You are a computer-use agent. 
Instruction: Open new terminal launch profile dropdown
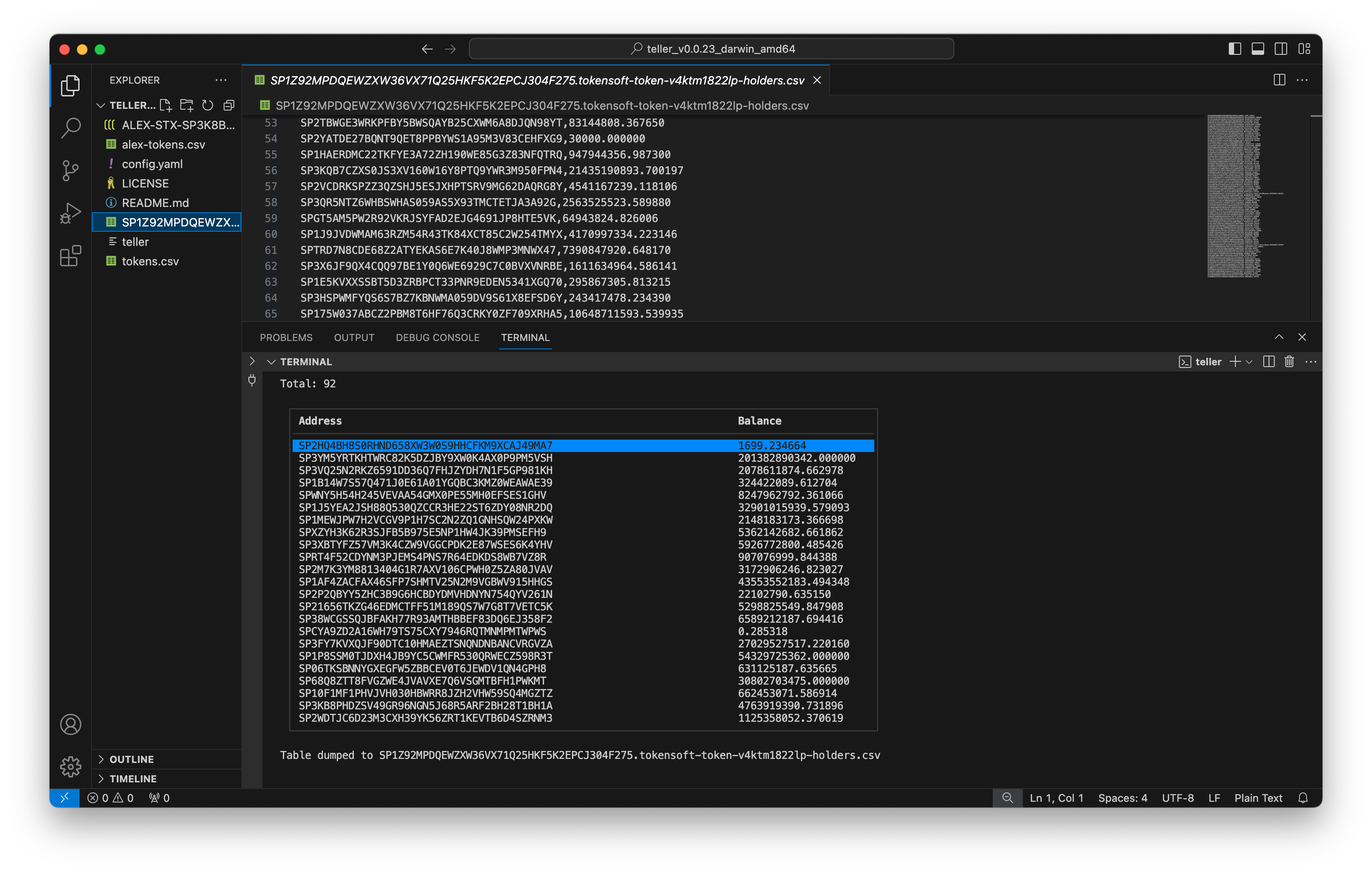click(x=1249, y=361)
